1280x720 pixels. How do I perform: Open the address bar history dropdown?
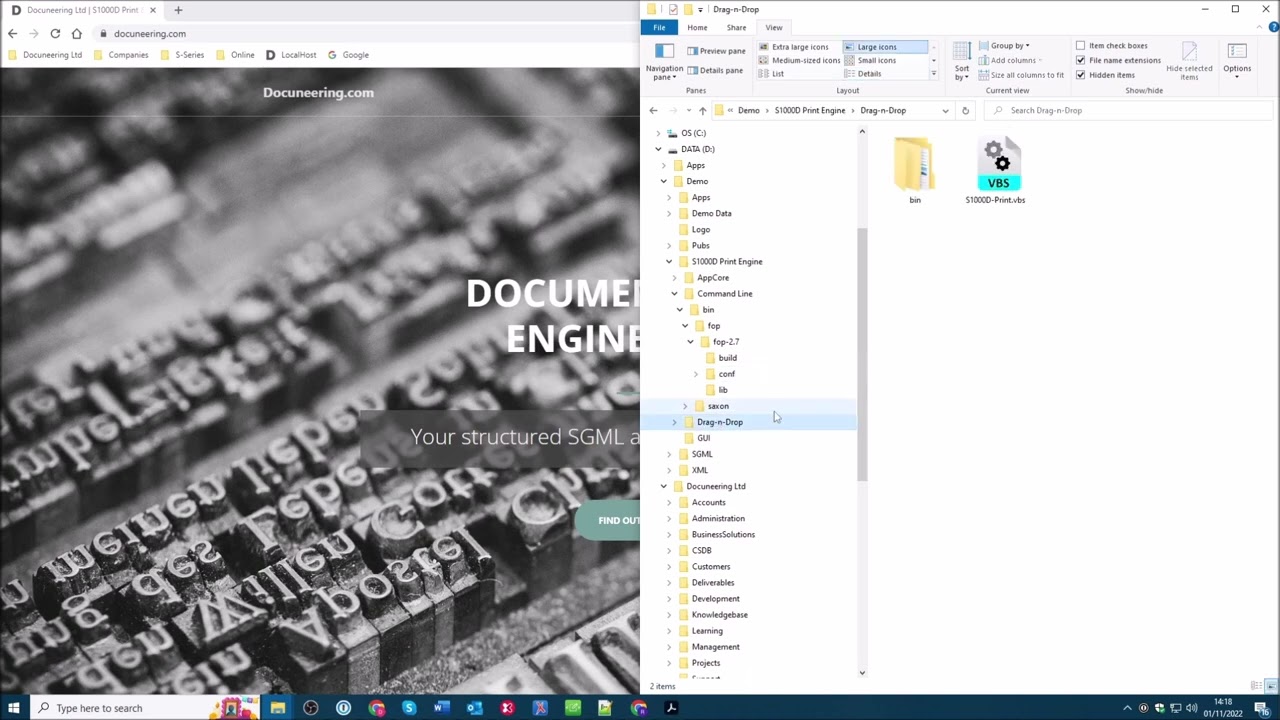point(945,111)
